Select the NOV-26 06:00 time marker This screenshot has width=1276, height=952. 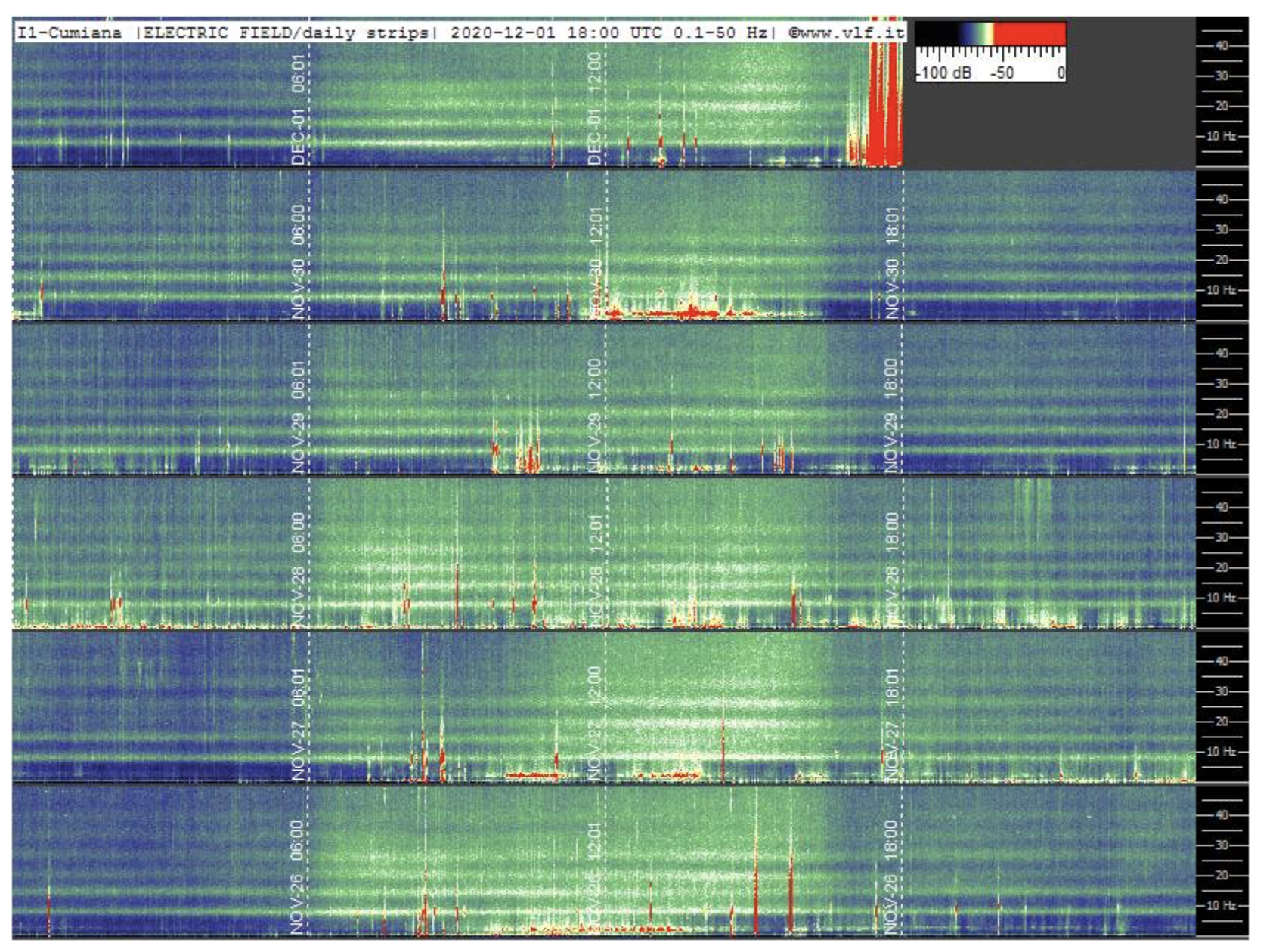[x=299, y=877]
